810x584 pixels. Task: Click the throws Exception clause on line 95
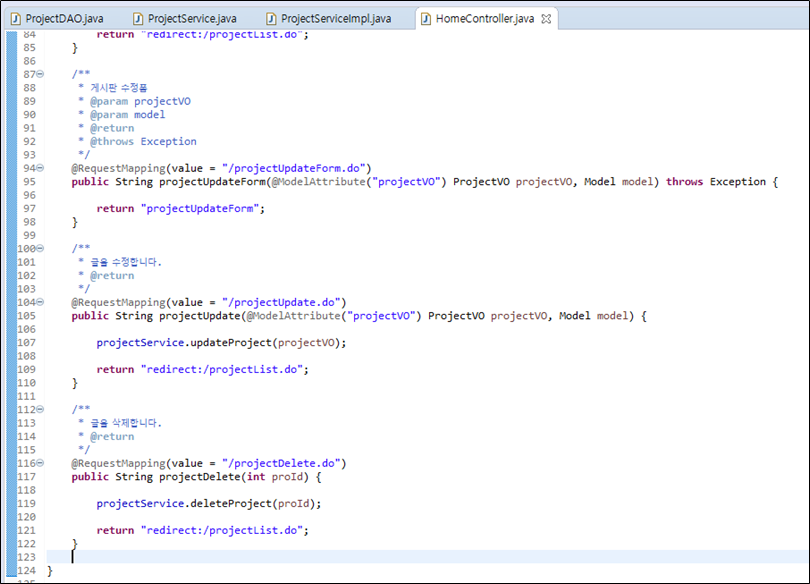(716, 182)
